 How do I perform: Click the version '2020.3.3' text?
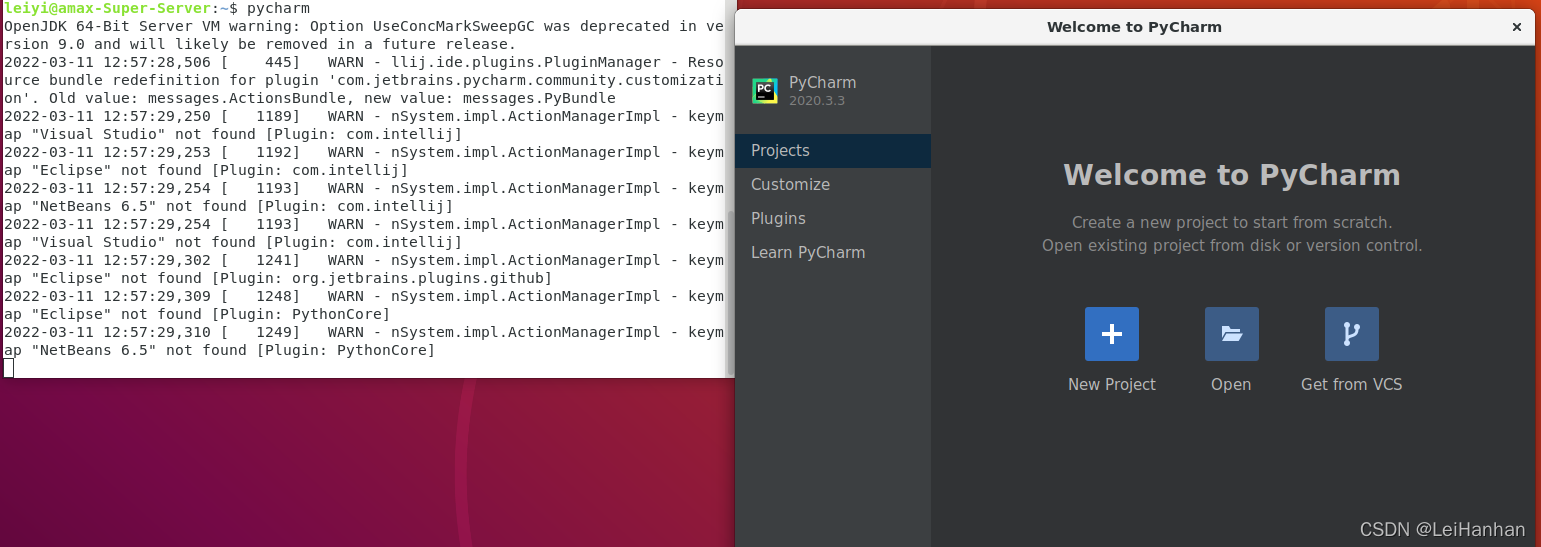817,101
